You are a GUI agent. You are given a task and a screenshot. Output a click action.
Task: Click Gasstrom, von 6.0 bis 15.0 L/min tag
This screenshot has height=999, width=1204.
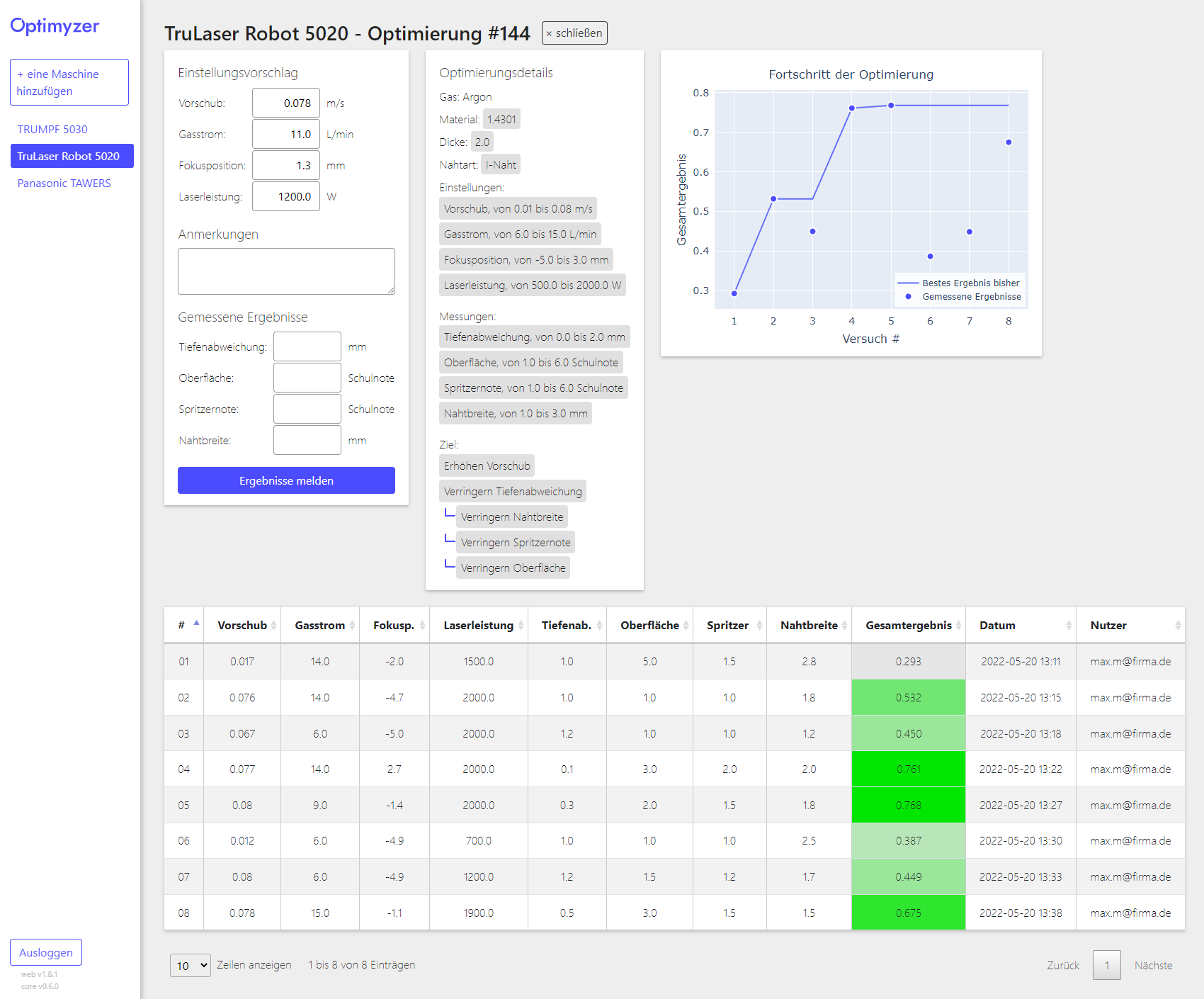[x=520, y=234]
